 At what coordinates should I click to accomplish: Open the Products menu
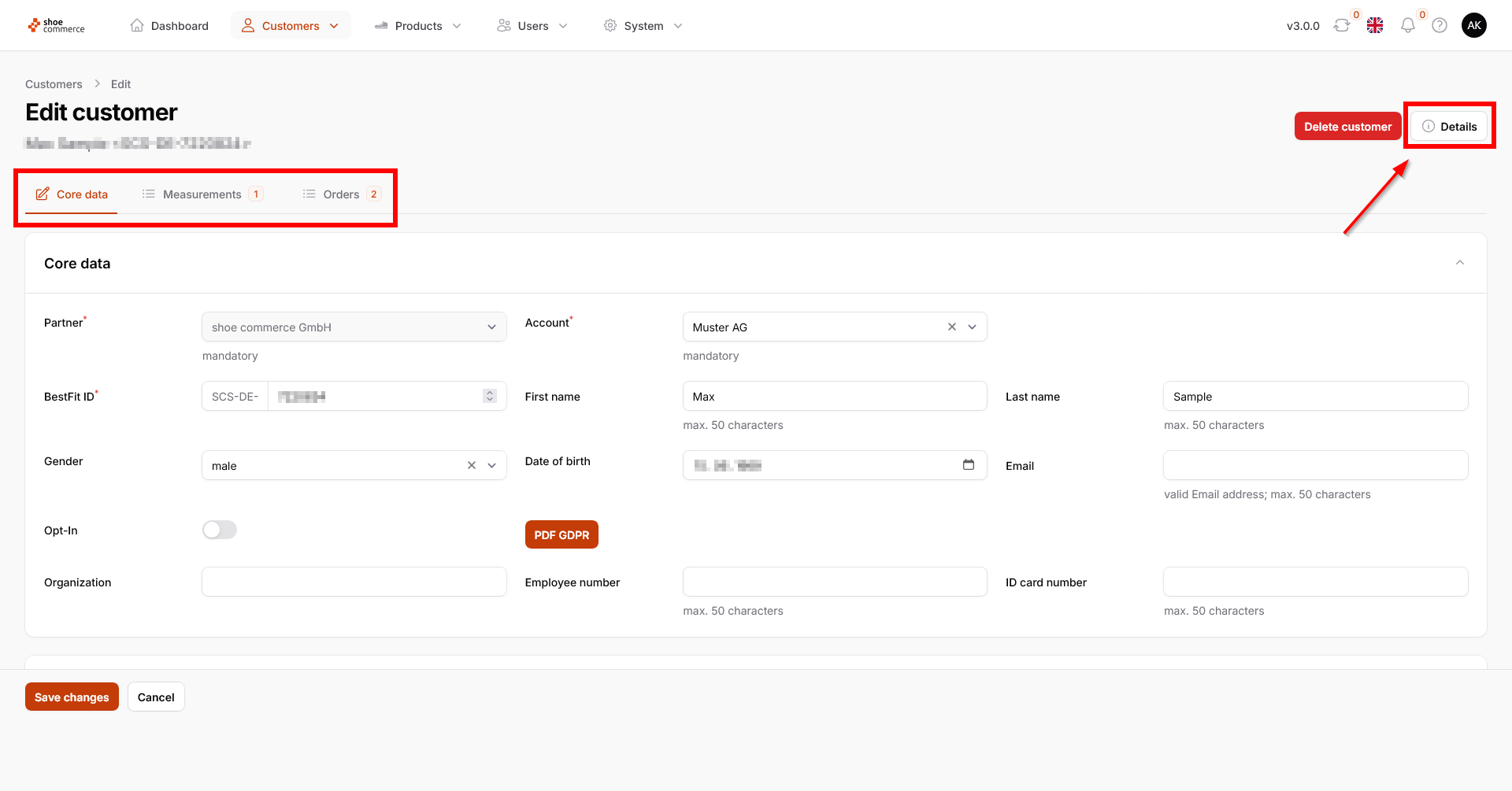(x=418, y=26)
